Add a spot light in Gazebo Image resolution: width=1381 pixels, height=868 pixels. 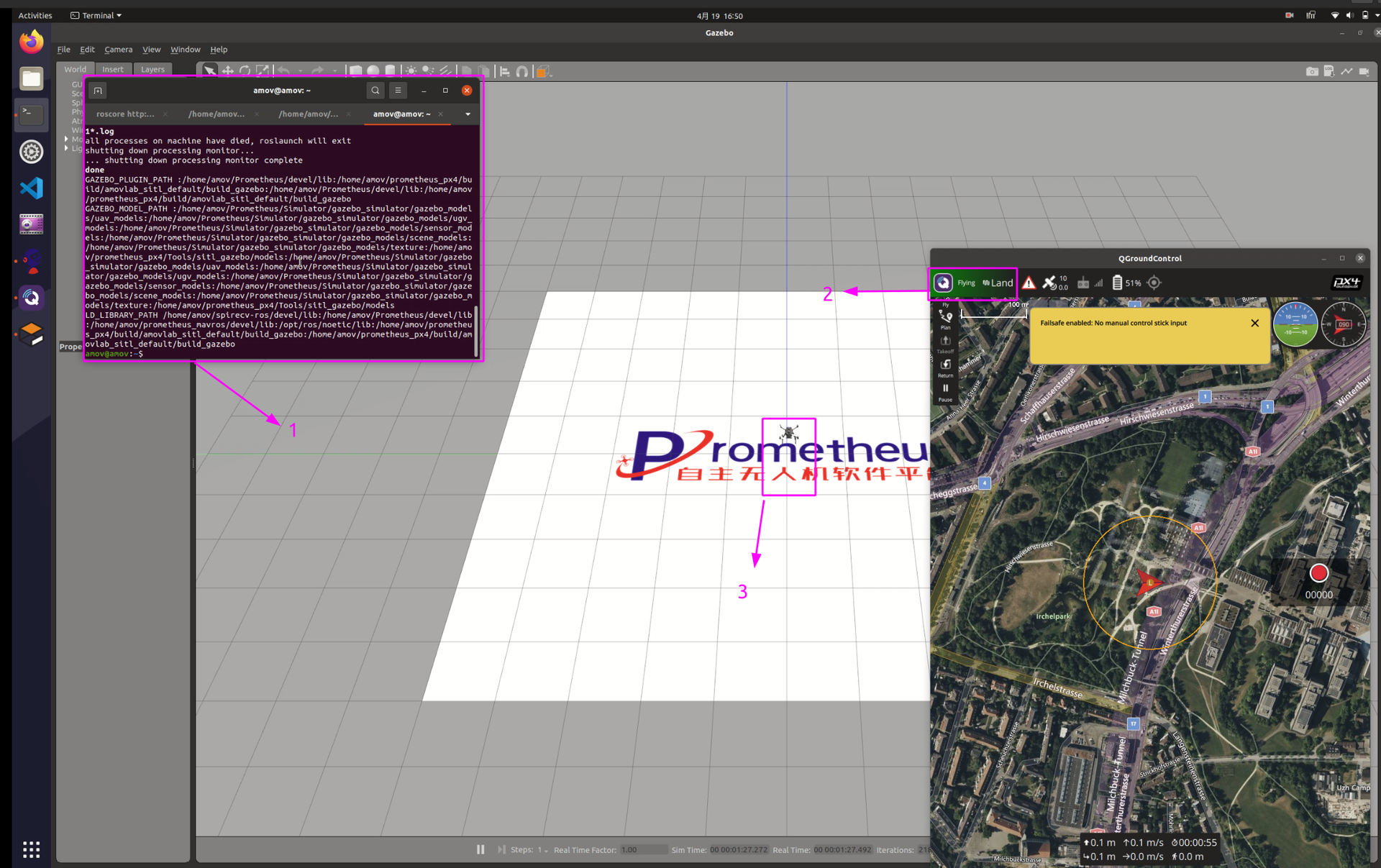click(x=428, y=70)
